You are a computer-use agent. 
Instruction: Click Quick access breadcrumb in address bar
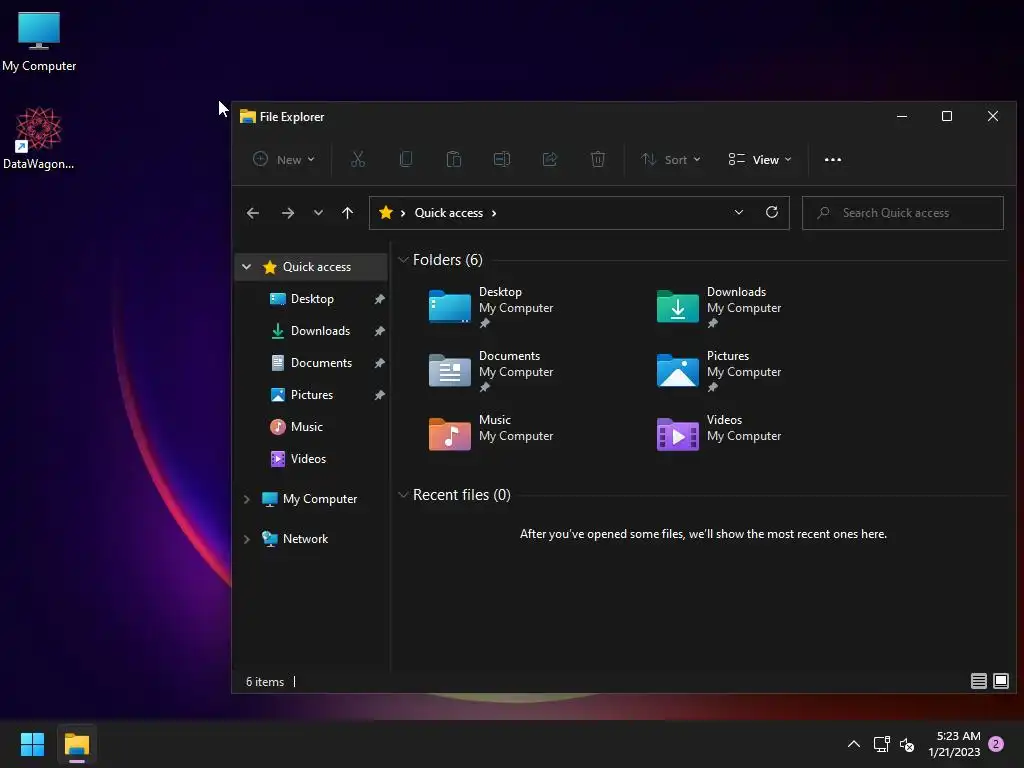pos(449,213)
